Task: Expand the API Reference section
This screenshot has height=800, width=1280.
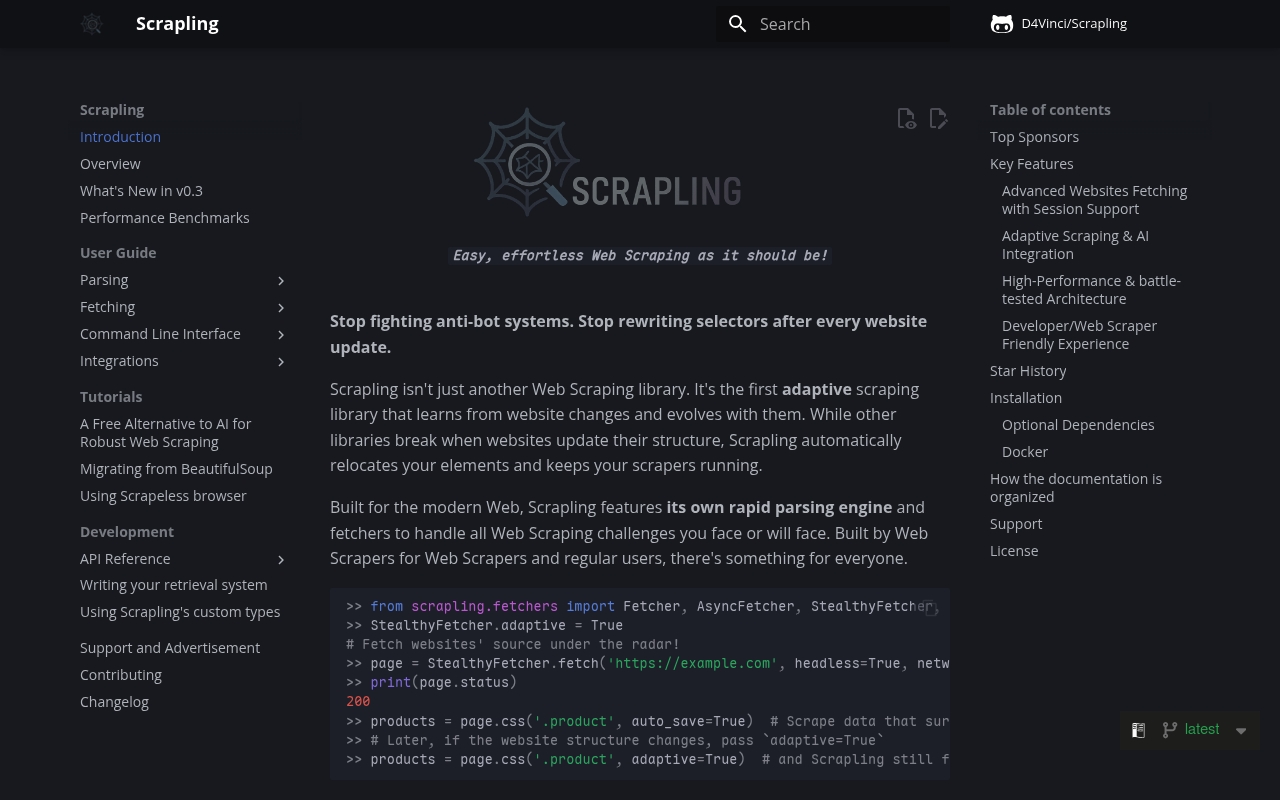Action: [281, 560]
